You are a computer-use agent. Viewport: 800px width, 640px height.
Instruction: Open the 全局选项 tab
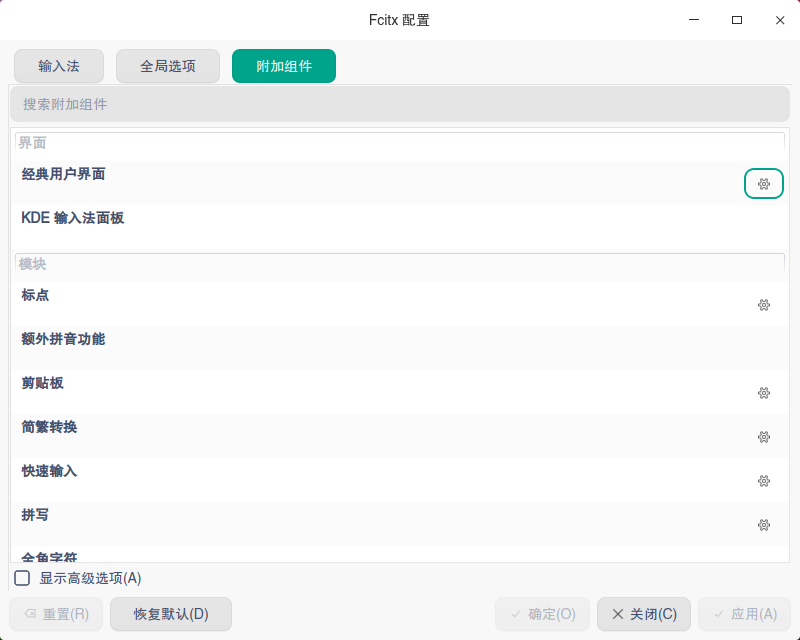point(167,66)
